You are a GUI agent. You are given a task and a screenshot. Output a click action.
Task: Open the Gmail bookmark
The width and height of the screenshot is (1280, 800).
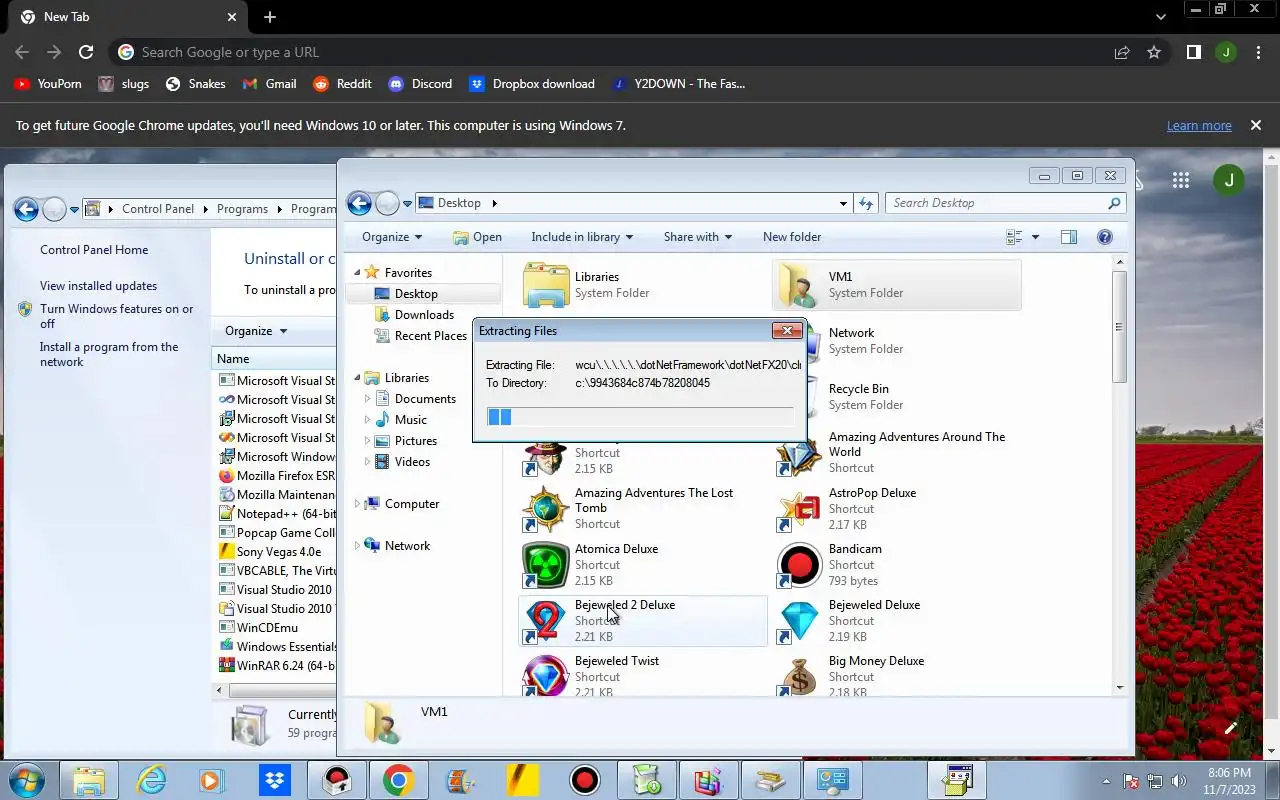tap(269, 84)
